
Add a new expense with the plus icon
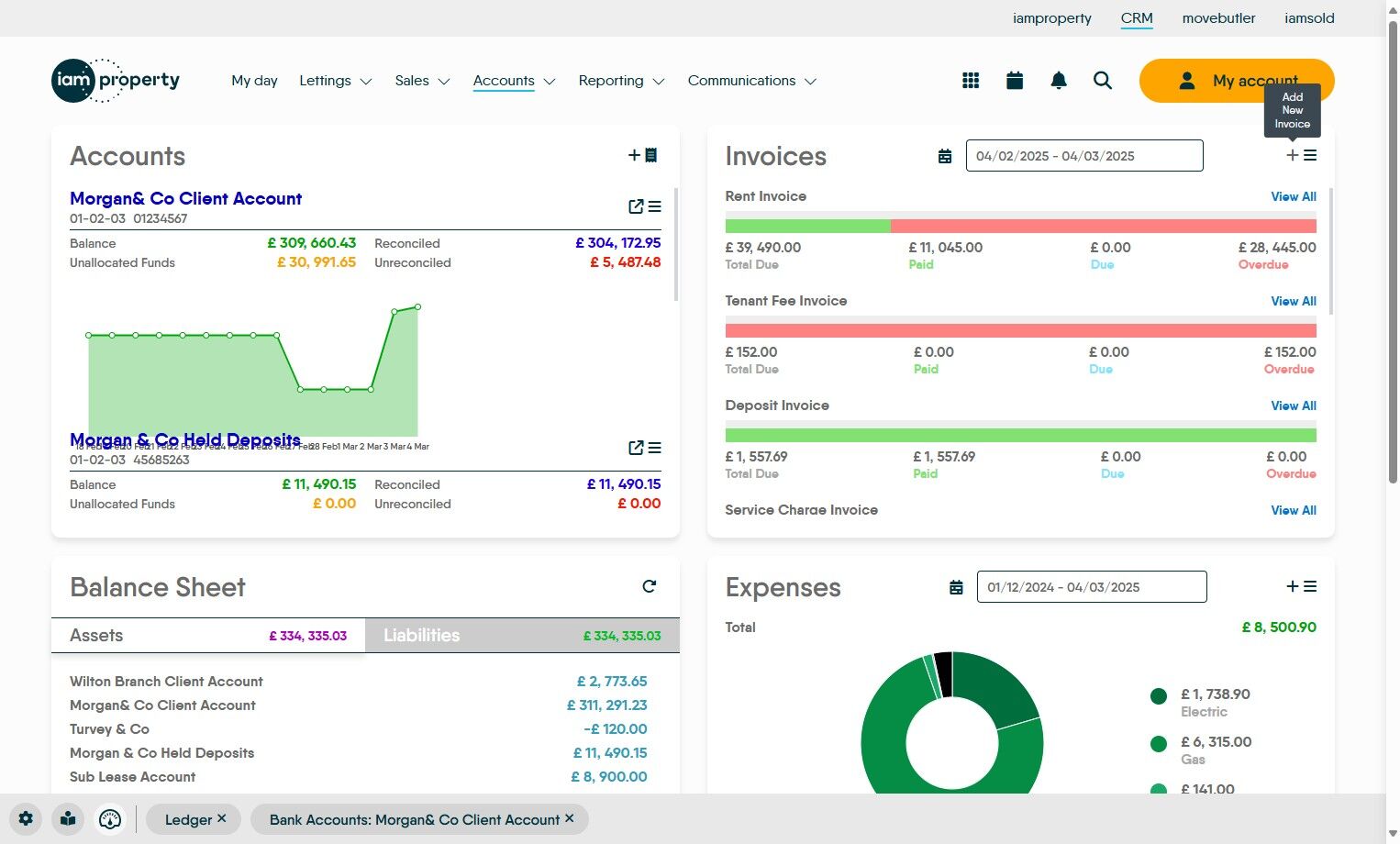1293,586
